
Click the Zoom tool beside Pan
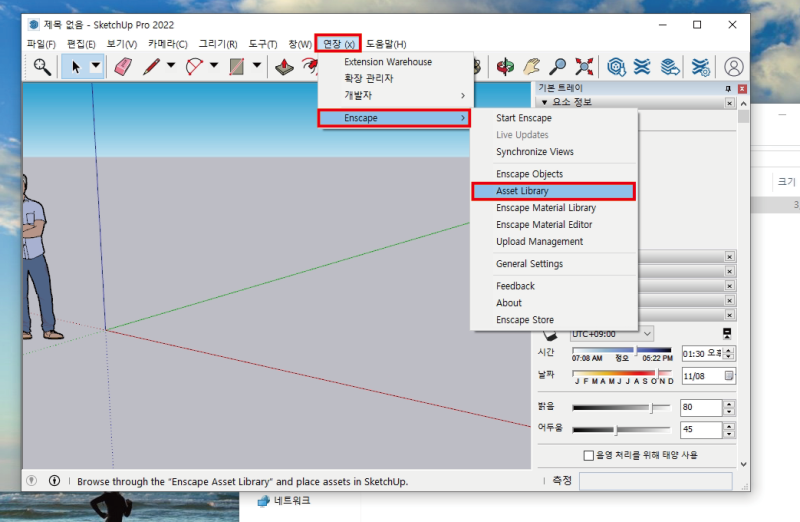click(x=558, y=67)
